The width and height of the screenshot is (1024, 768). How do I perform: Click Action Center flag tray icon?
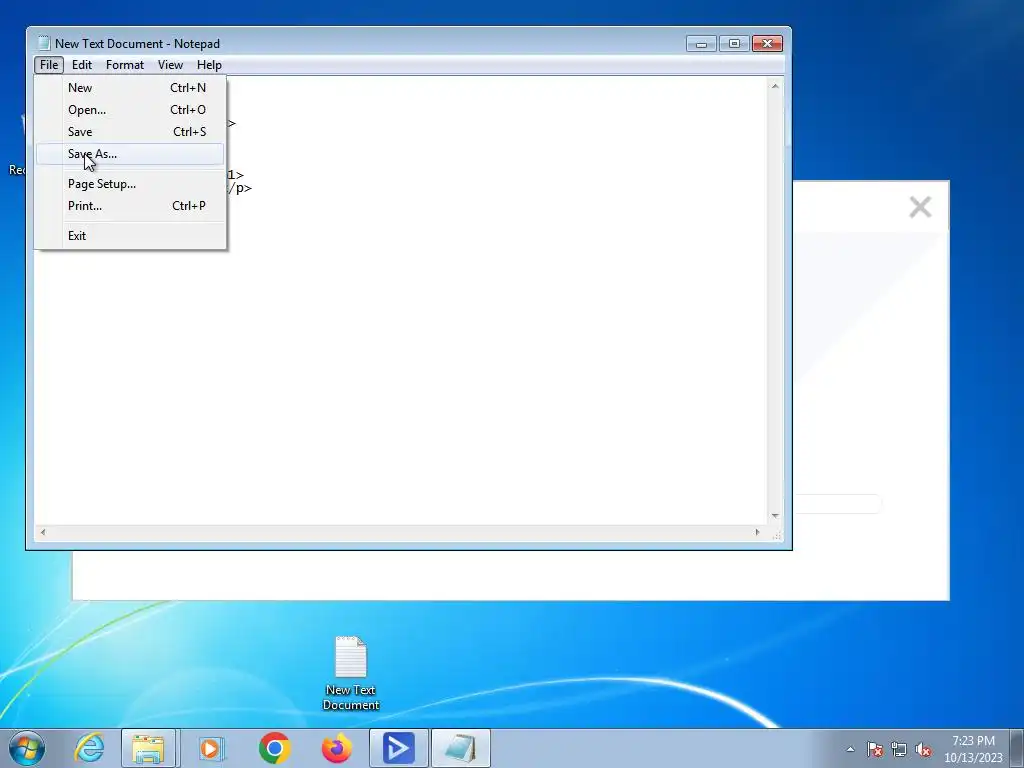[875, 749]
